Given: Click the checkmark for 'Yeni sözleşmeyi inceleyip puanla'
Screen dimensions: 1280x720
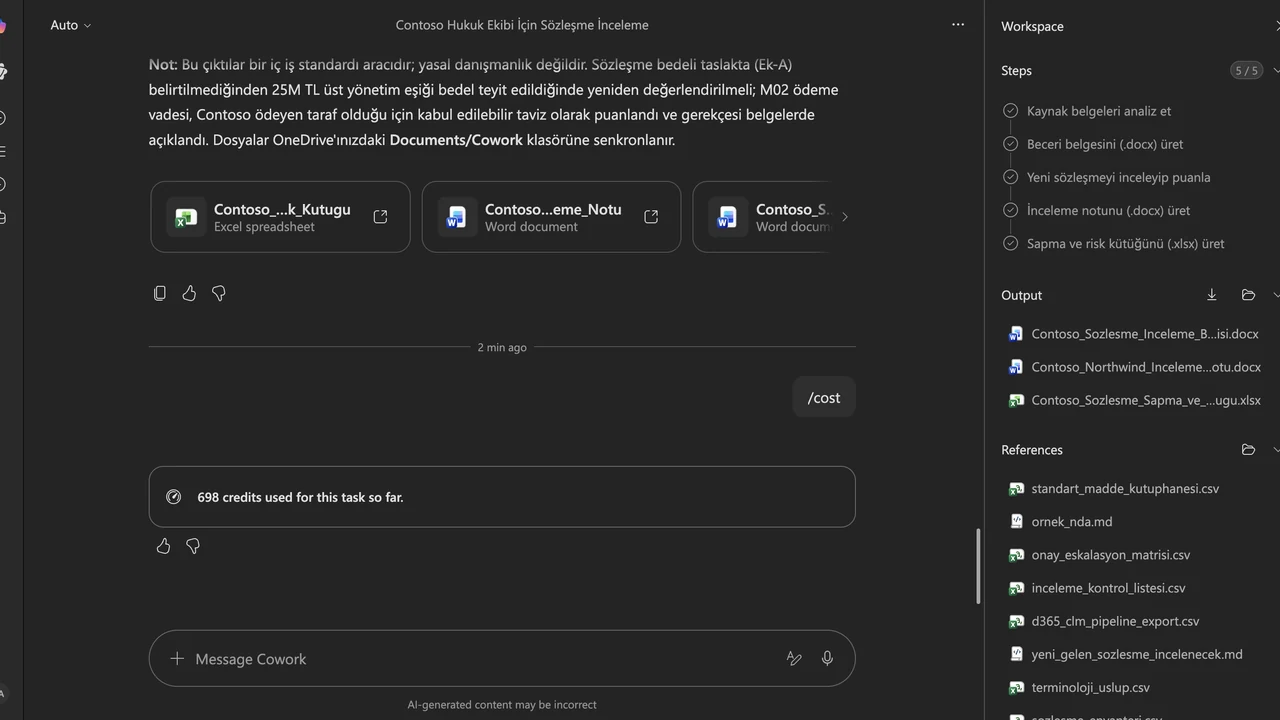Looking at the screenshot, I should 1010,177.
